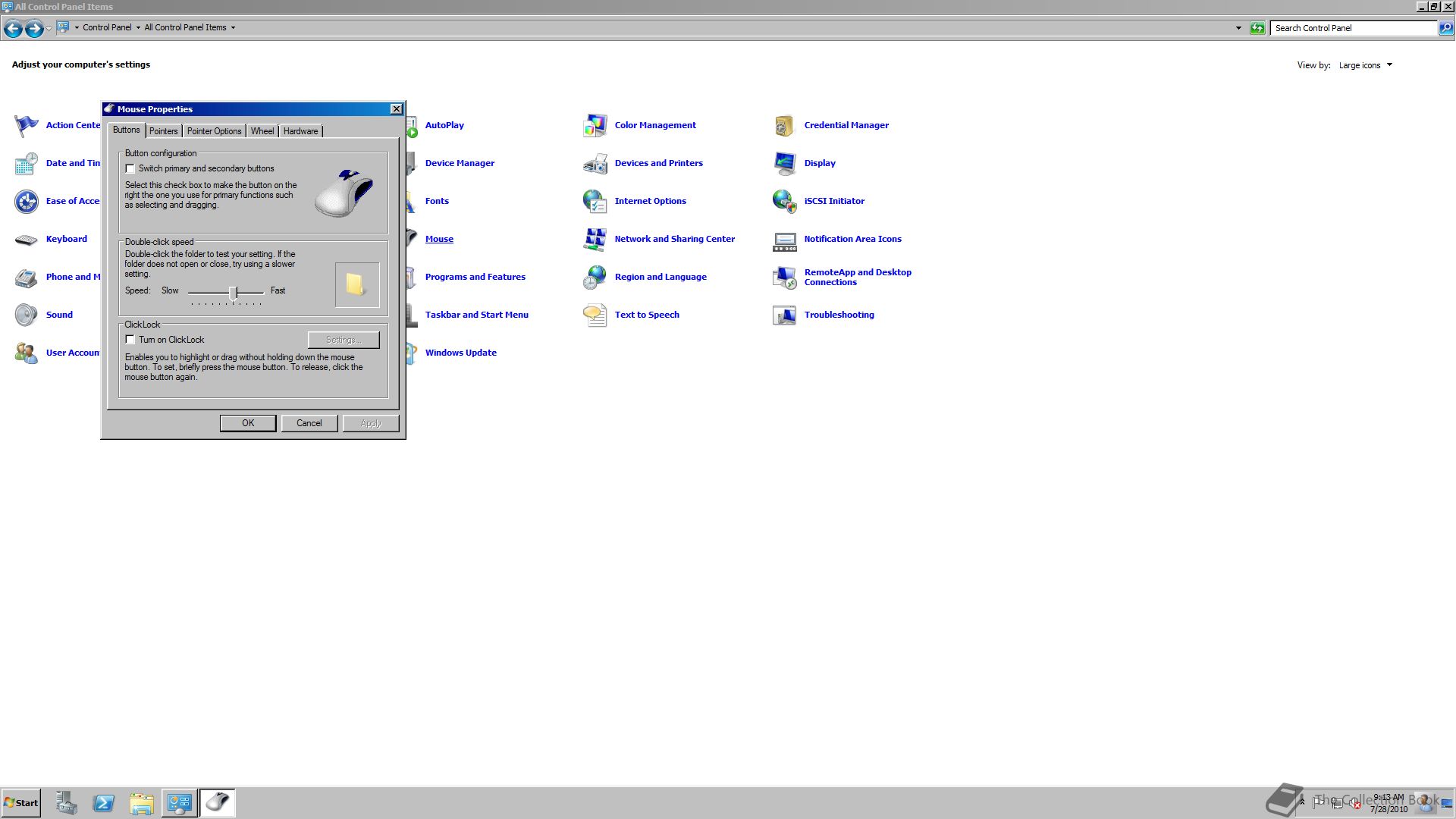Screen dimensions: 1456x819
Task: Launch PowerShell from the taskbar
Action: tap(103, 803)
